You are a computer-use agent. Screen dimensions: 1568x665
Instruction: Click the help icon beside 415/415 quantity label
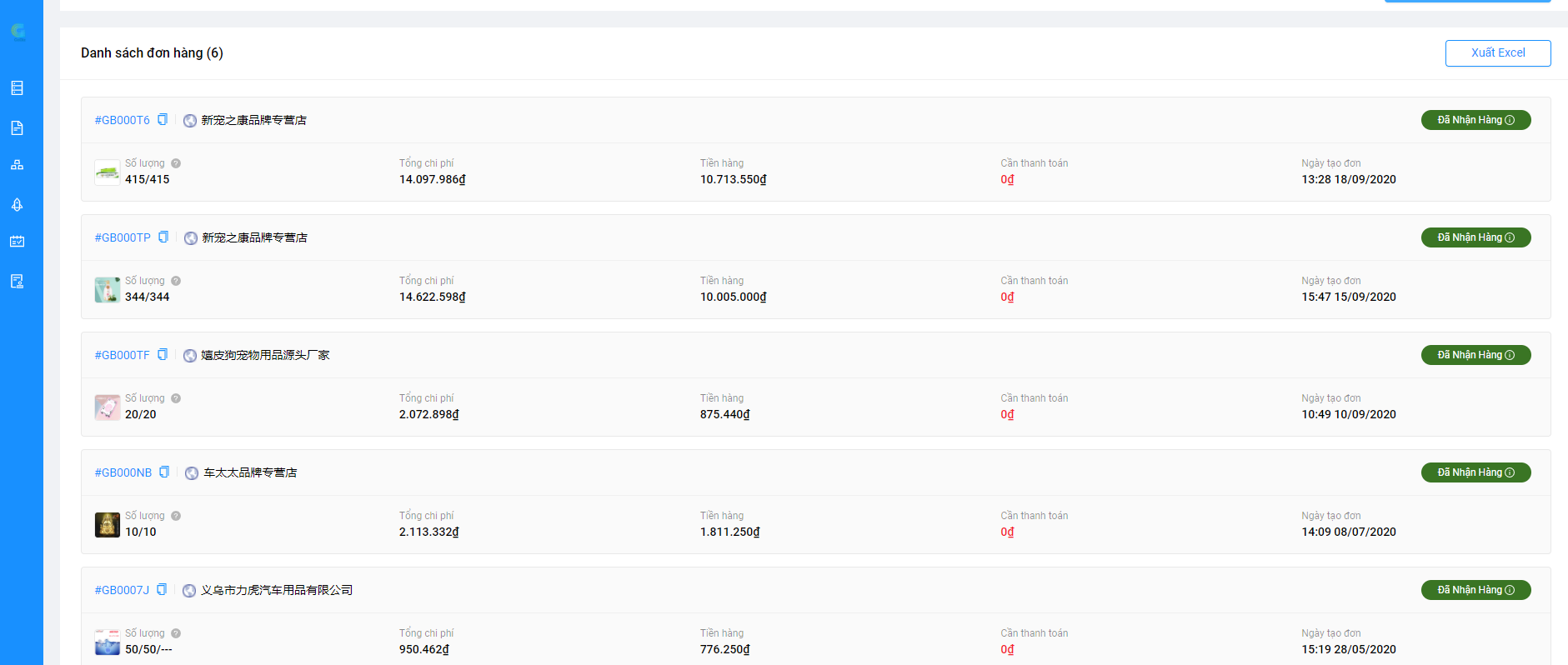(x=176, y=163)
